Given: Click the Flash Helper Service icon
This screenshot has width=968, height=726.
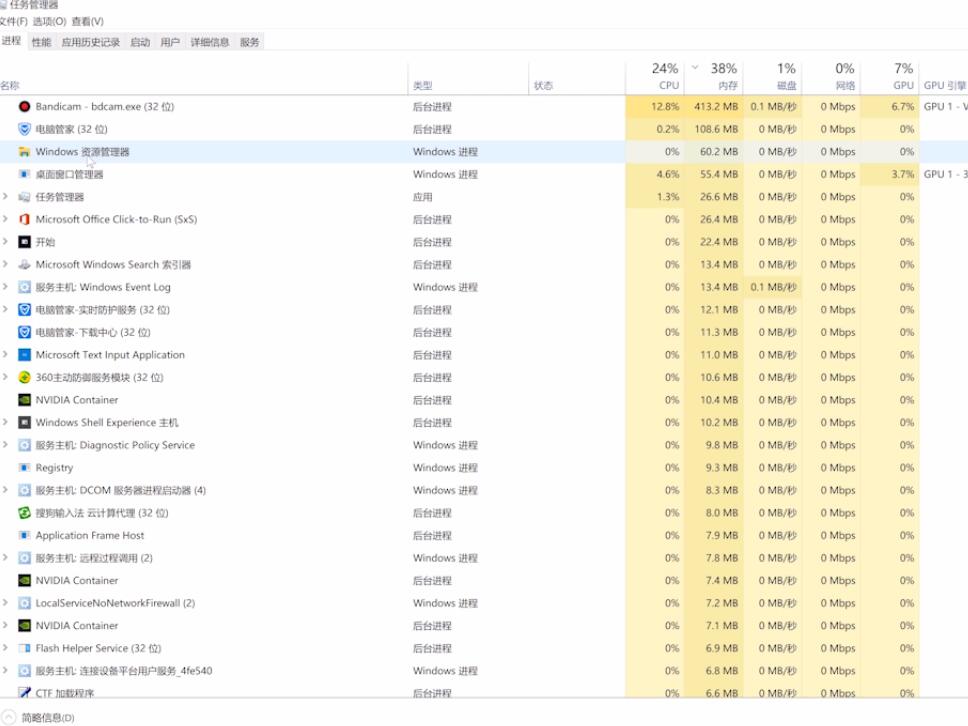Looking at the screenshot, I should coord(24,648).
